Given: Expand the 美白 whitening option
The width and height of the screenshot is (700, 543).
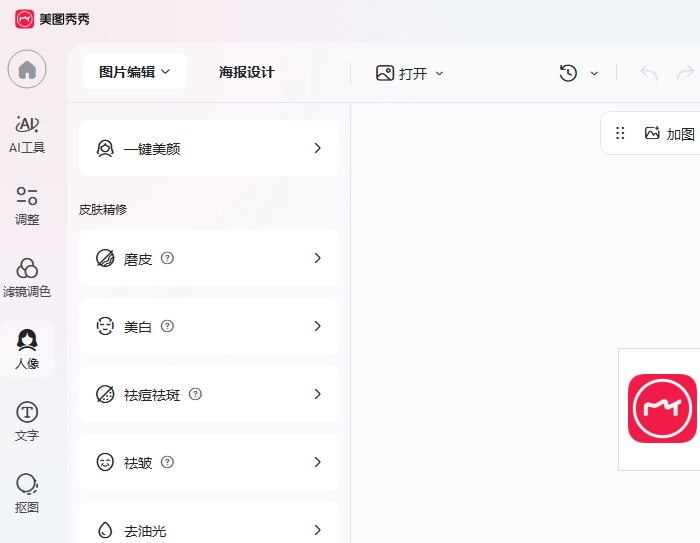Looking at the screenshot, I should 208,326.
